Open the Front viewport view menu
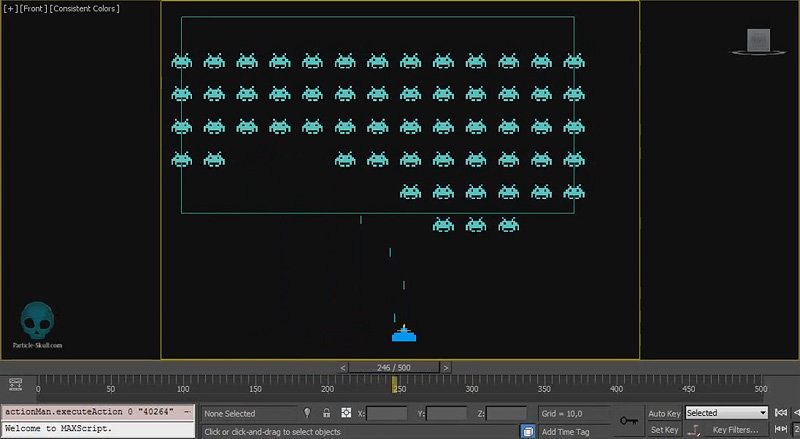 click(34, 9)
